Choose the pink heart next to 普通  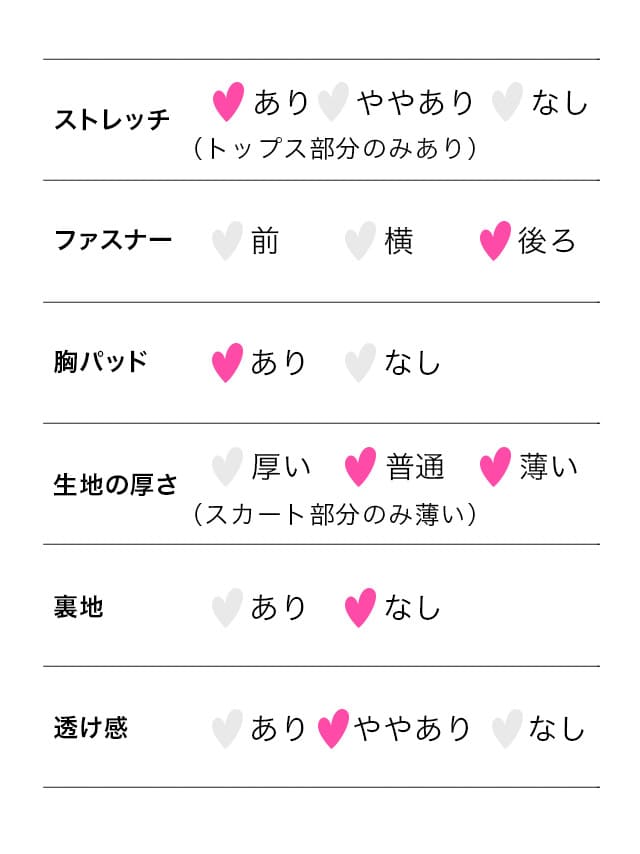360,466
